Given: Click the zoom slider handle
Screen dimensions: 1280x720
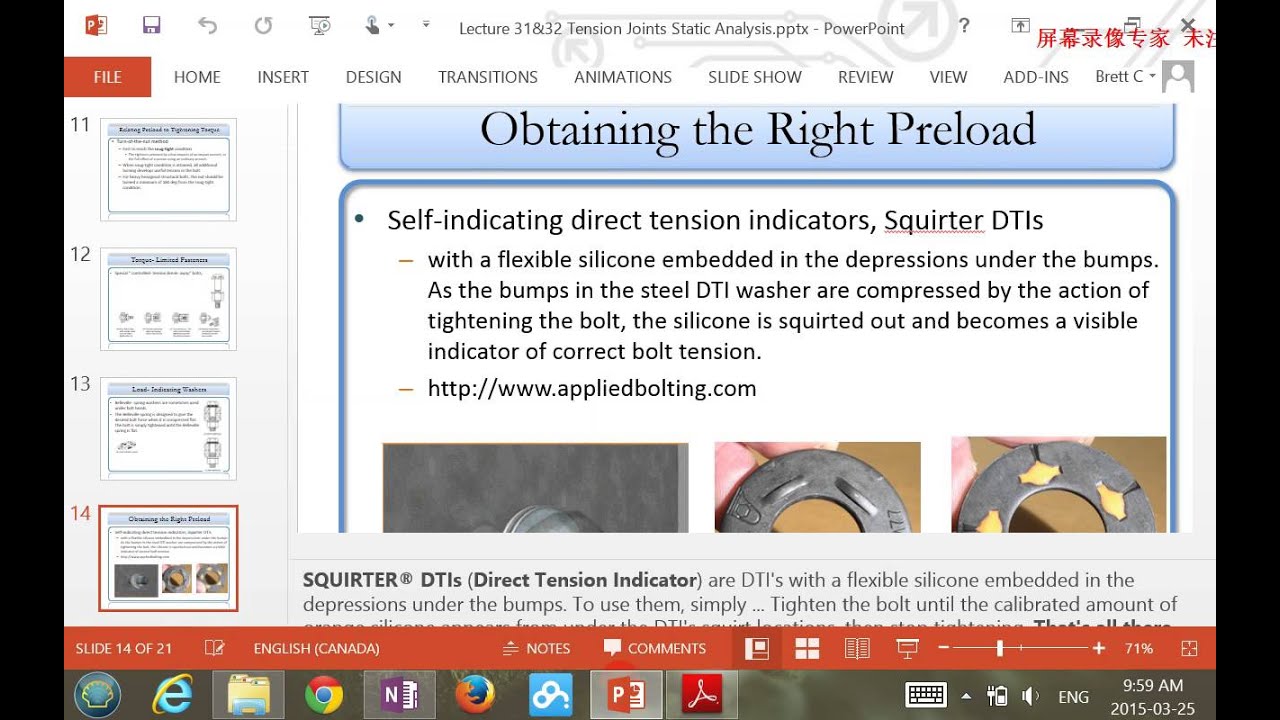Looking at the screenshot, I should (x=999, y=649).
